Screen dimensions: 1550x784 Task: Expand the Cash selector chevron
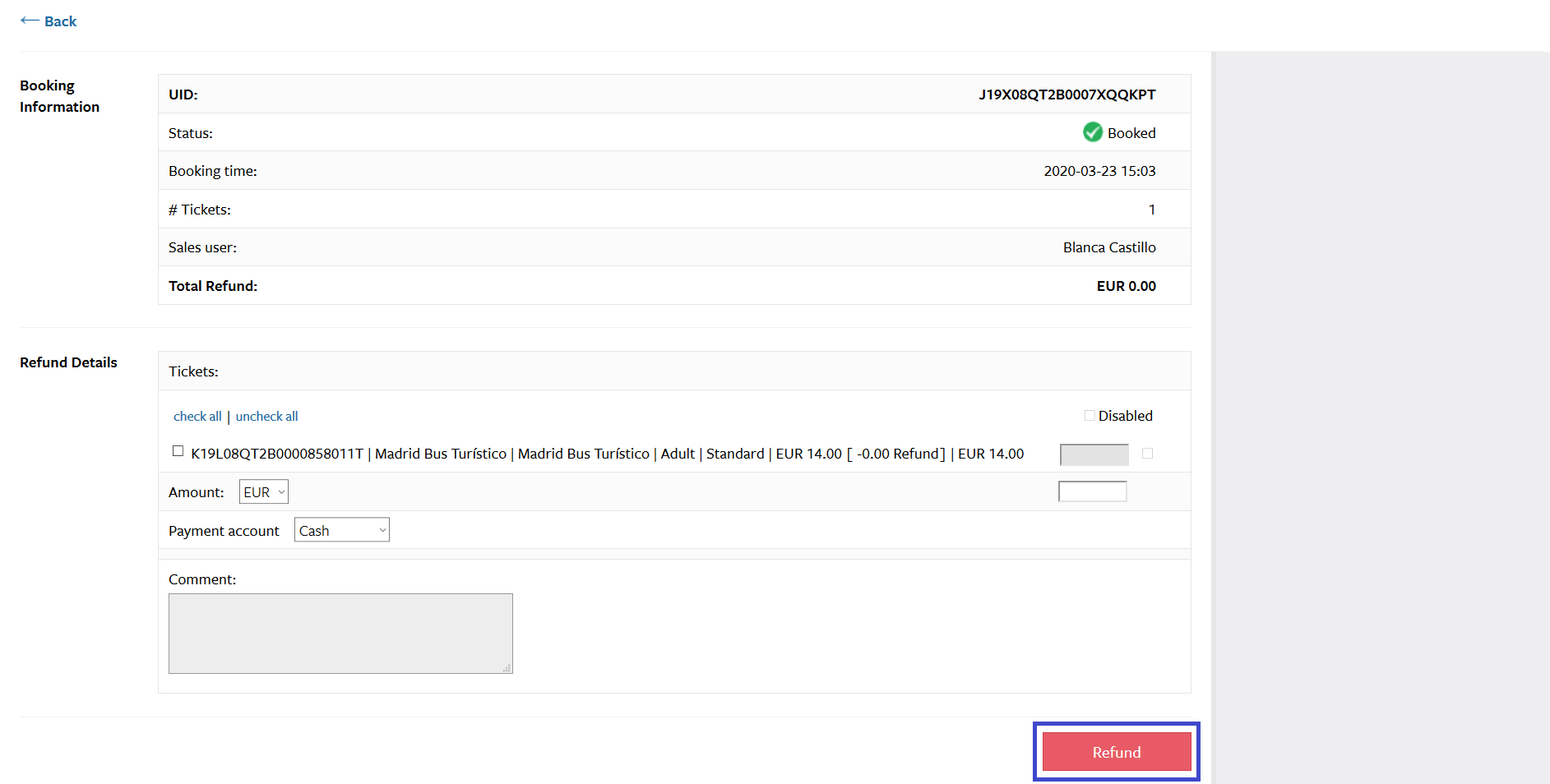(x=382, y=529)
